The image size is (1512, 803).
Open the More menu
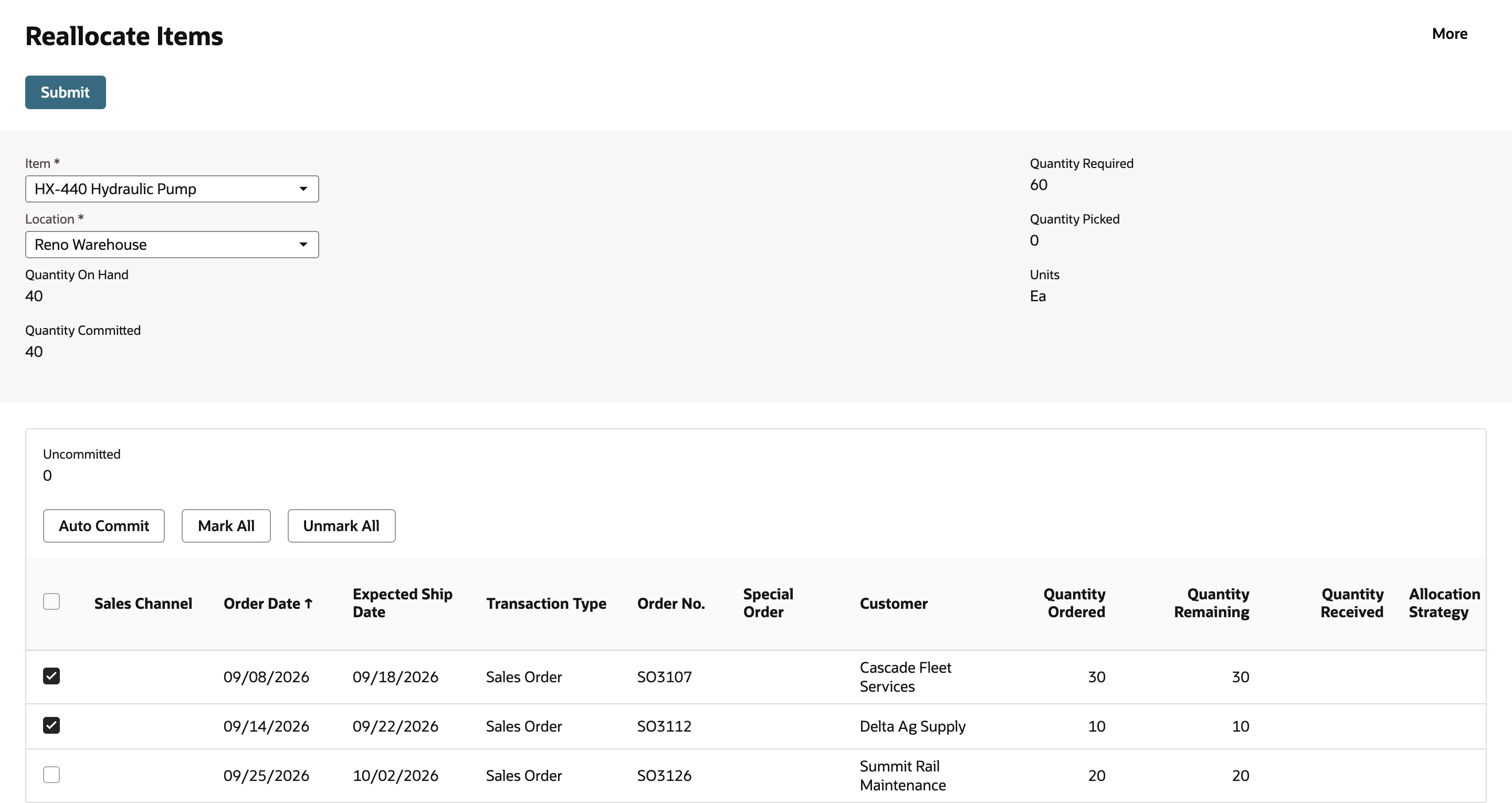tap(1449, 34)
